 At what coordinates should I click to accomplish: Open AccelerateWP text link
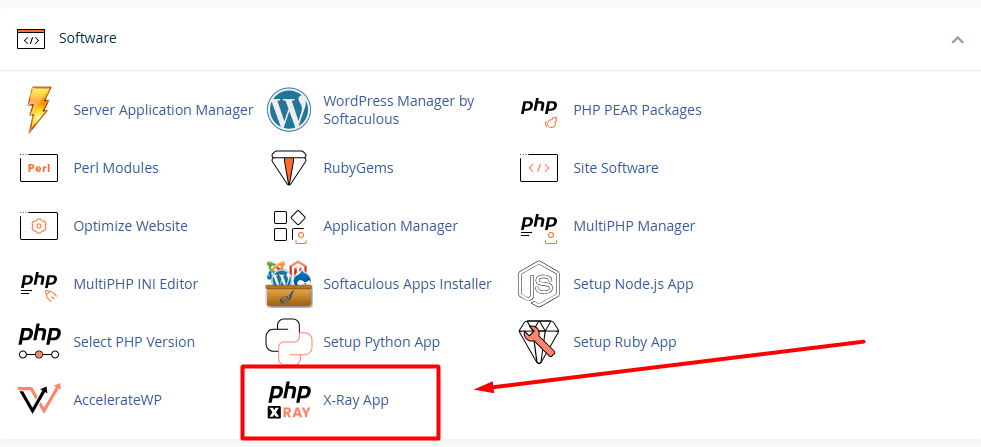click(x=118, y=400)
